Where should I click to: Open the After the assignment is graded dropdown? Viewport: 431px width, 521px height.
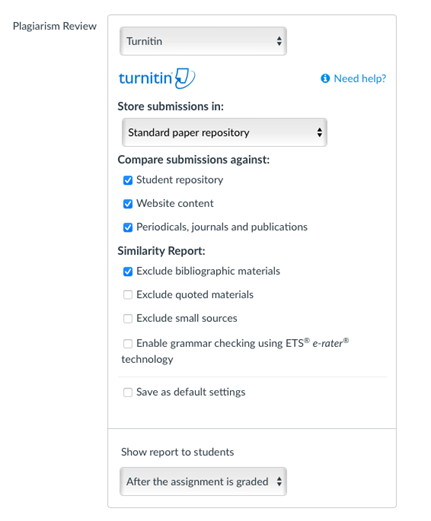(x=203, y=481)
